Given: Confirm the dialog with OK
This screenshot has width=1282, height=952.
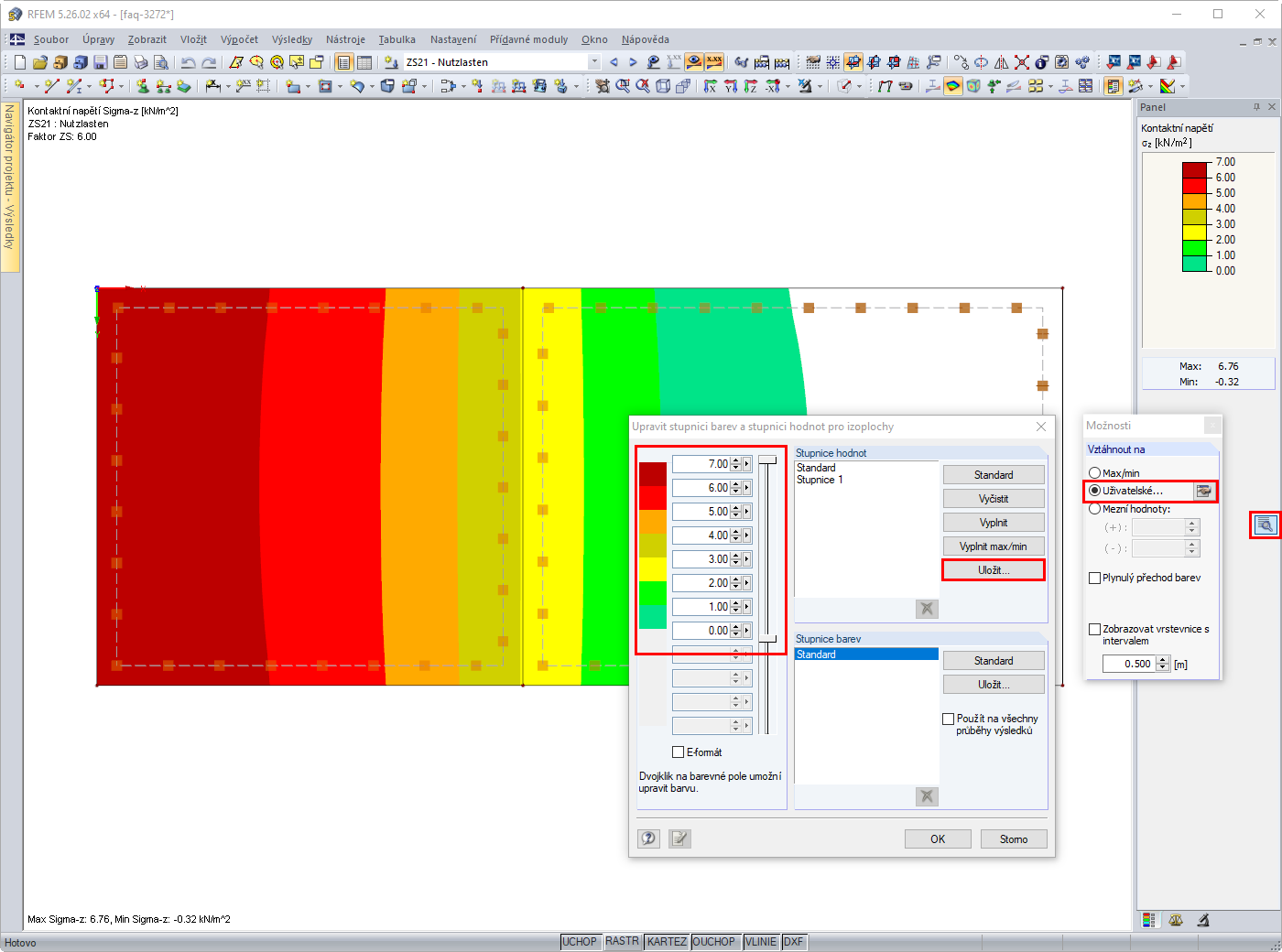Looking at the screenshot, I should pos(938,838).
